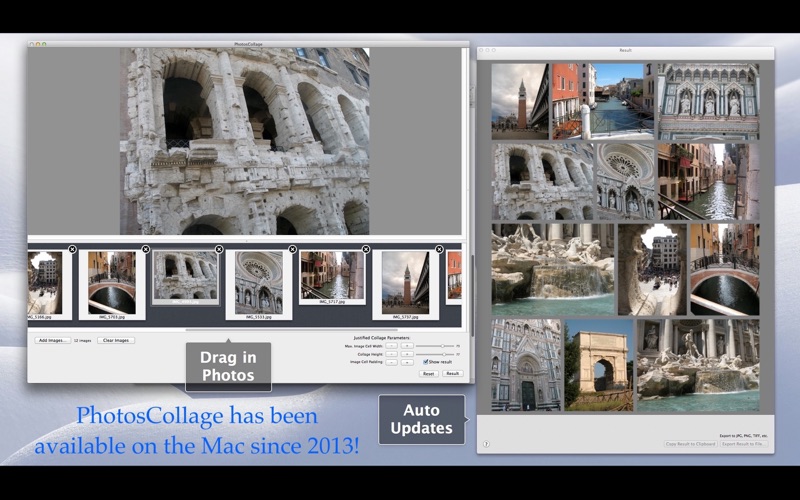The image size is (800, 500).
Task: Click Clear Images button
Action: tap(116, 340)
